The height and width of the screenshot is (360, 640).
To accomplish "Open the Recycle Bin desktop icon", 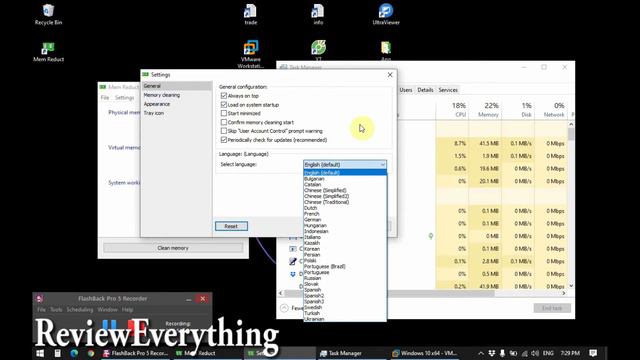I will click(48, 14).
